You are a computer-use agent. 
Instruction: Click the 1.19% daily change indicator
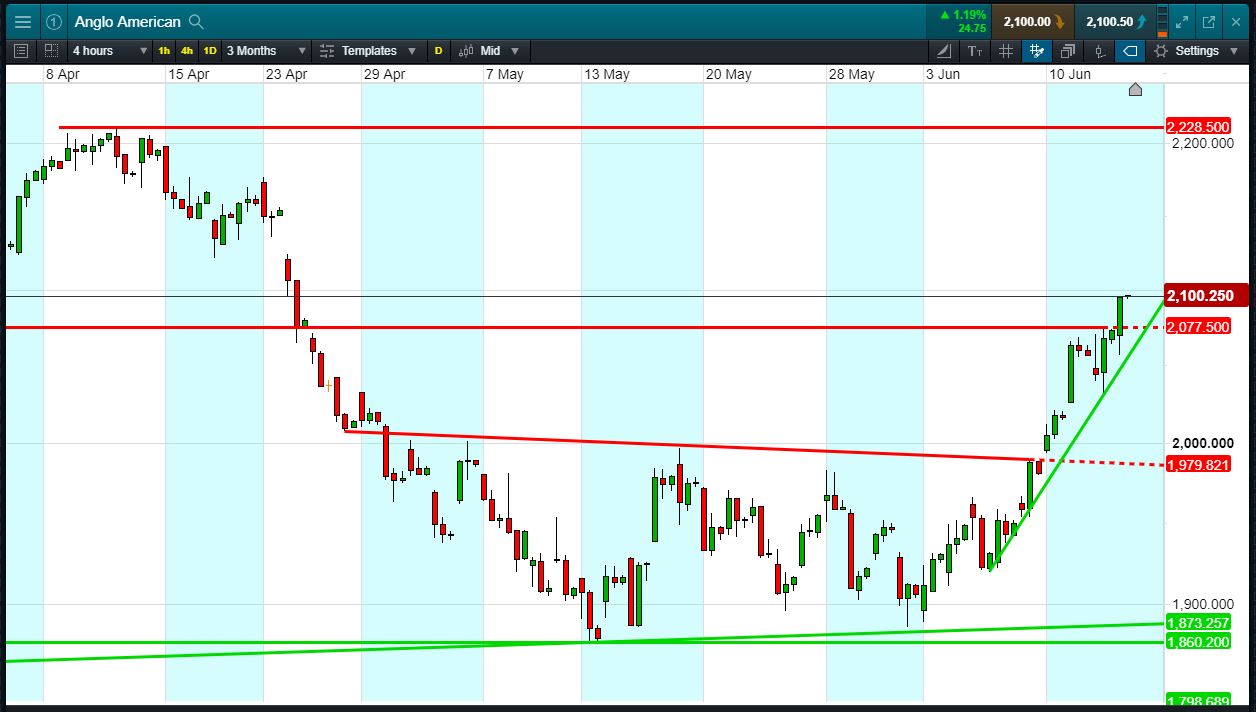tap(961, 15)
